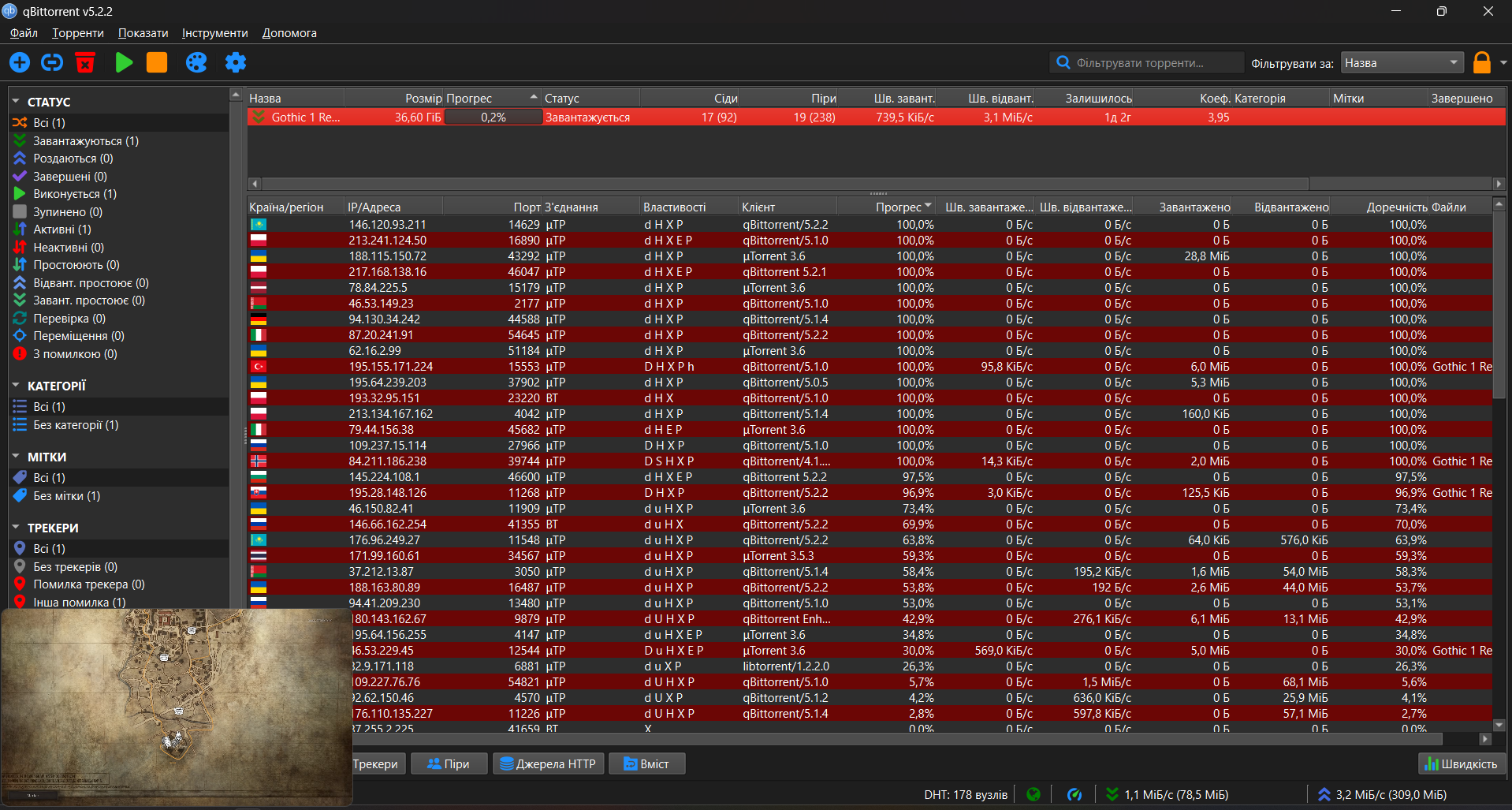
Task: Collapse the КАТЕГОРІЇ sidebar section
Action: 16,386
